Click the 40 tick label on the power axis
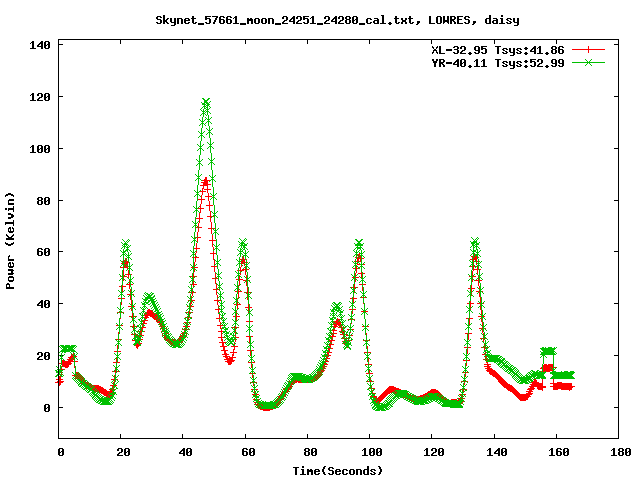Image resolution: width=640 pixels, height=480 pixels. 44,304
